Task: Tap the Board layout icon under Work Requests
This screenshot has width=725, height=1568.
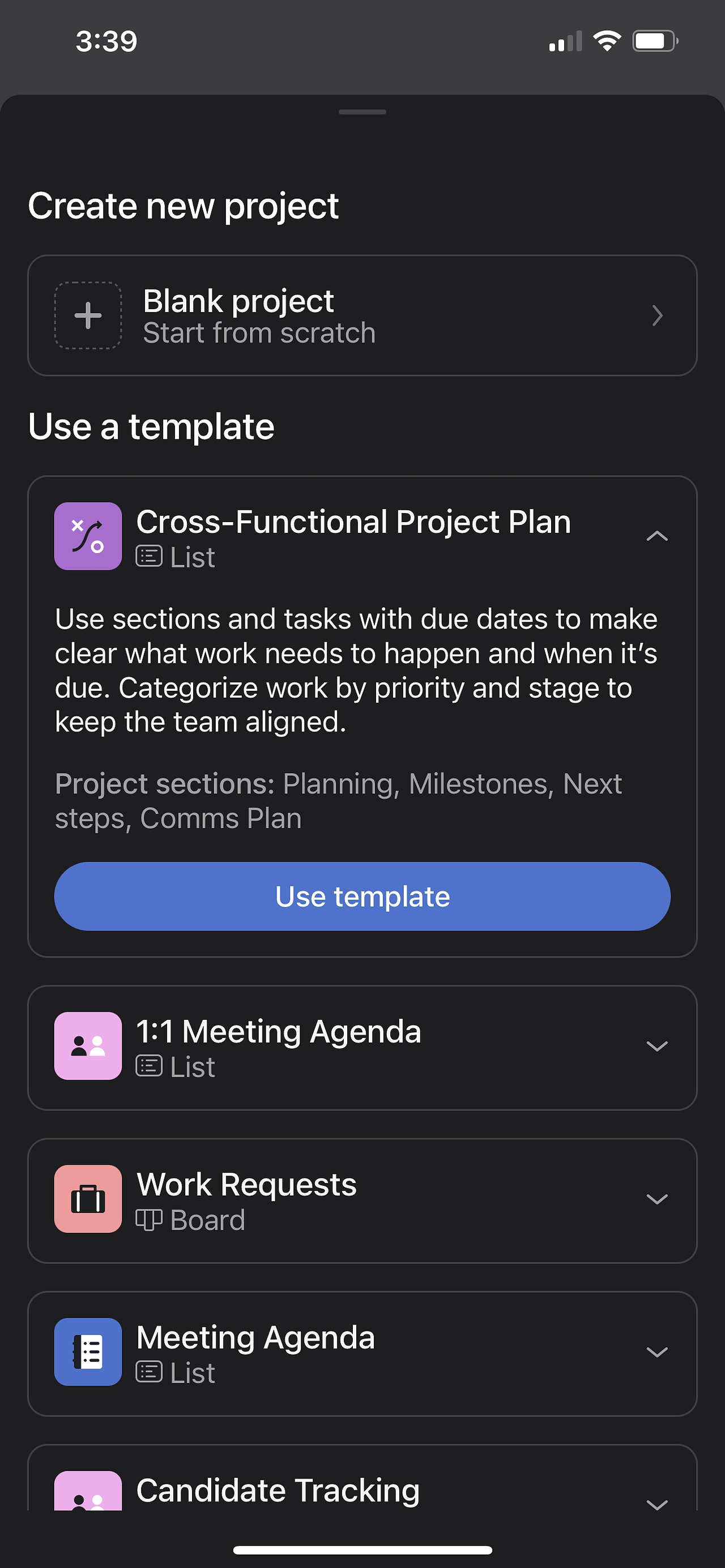Action: pyautogui.click(x=148, y=1220)
